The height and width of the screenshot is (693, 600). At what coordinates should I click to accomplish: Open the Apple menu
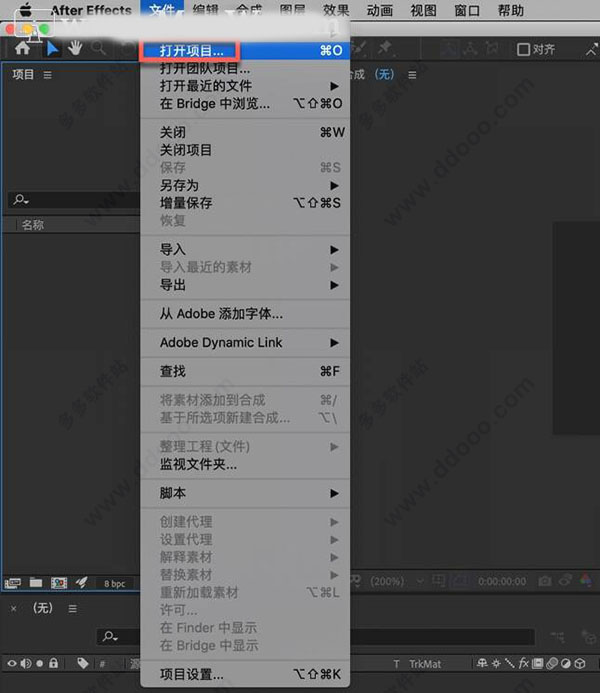coord(26,10)
